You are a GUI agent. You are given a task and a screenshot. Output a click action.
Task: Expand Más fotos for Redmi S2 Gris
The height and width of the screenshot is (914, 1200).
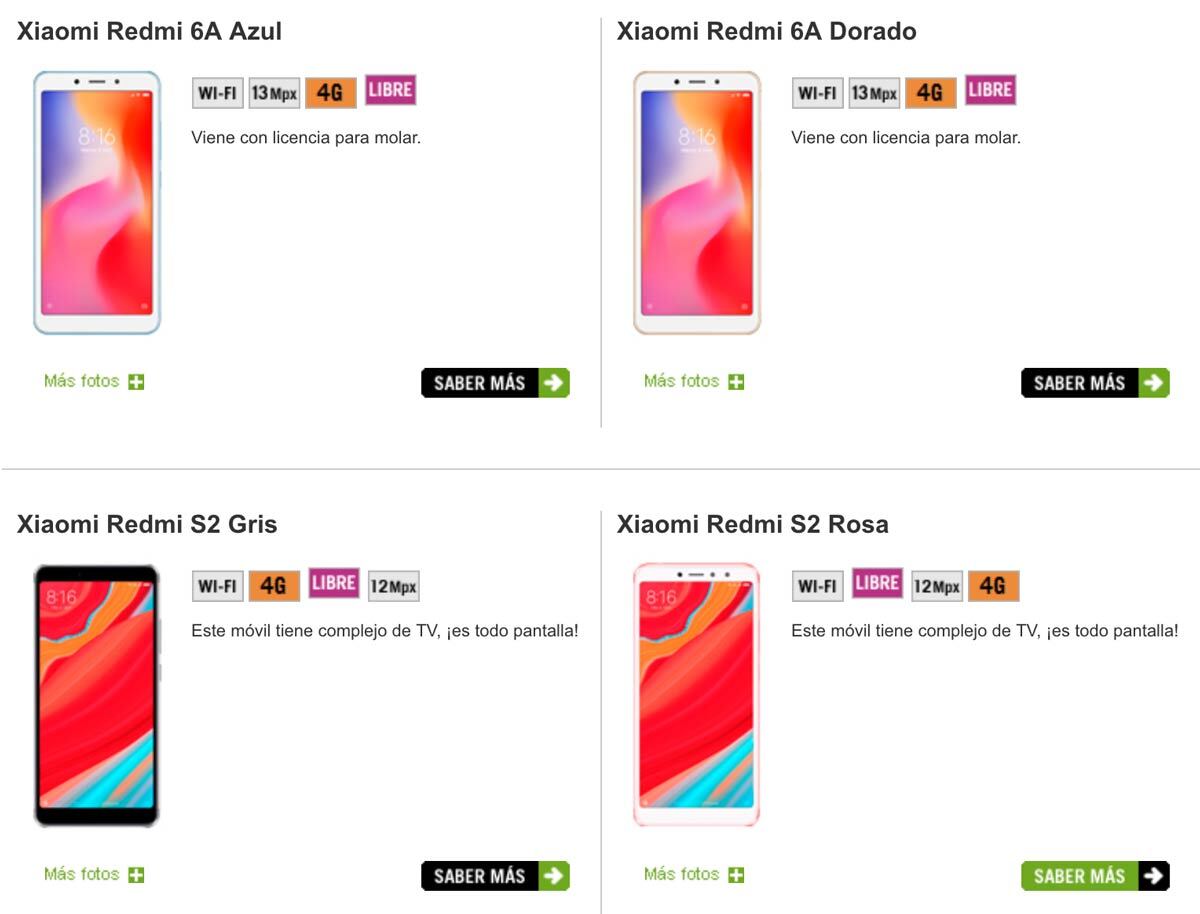(94, 874)
